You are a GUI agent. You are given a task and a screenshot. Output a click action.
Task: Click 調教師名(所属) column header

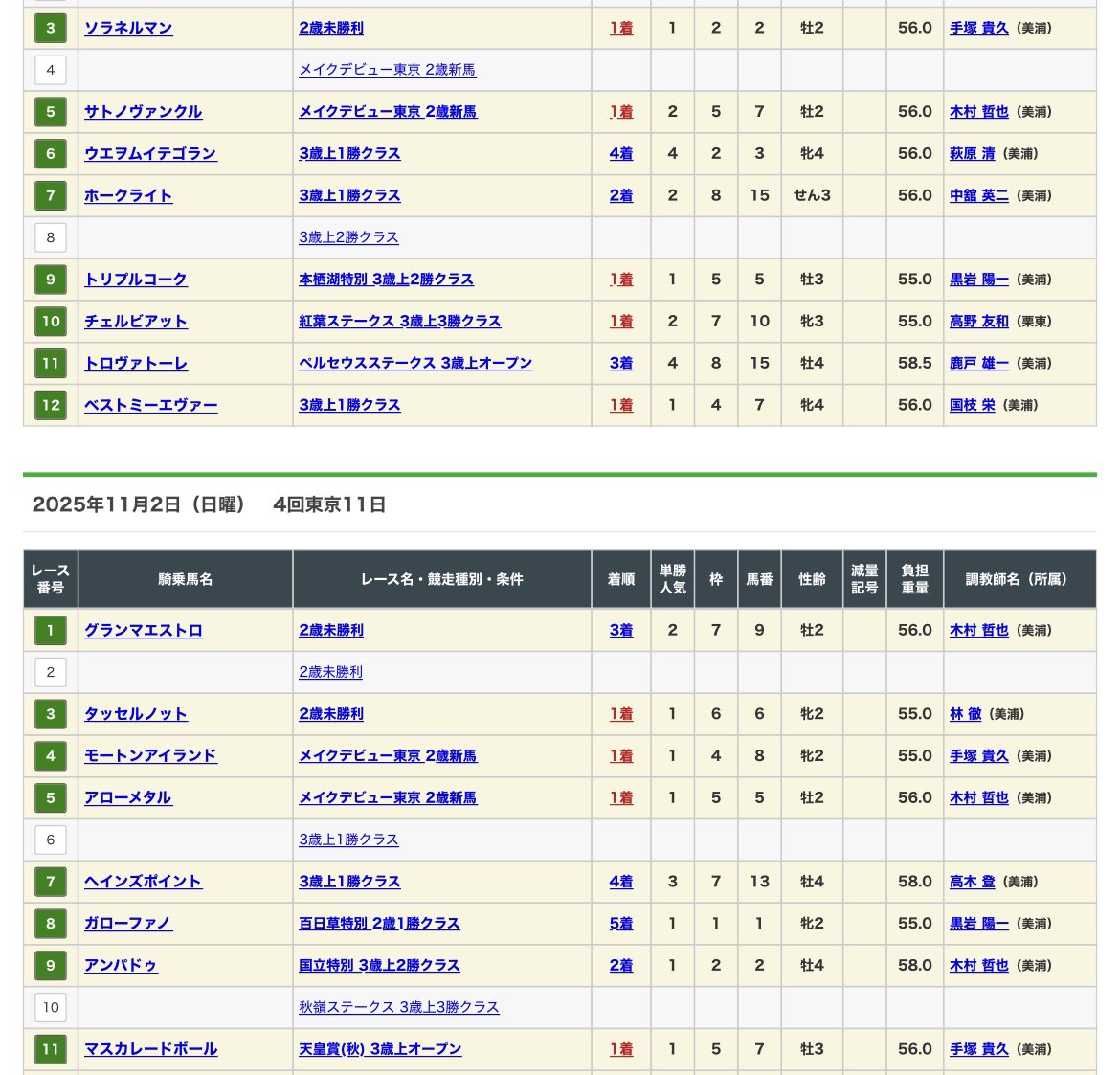(x=1019, y=579)
